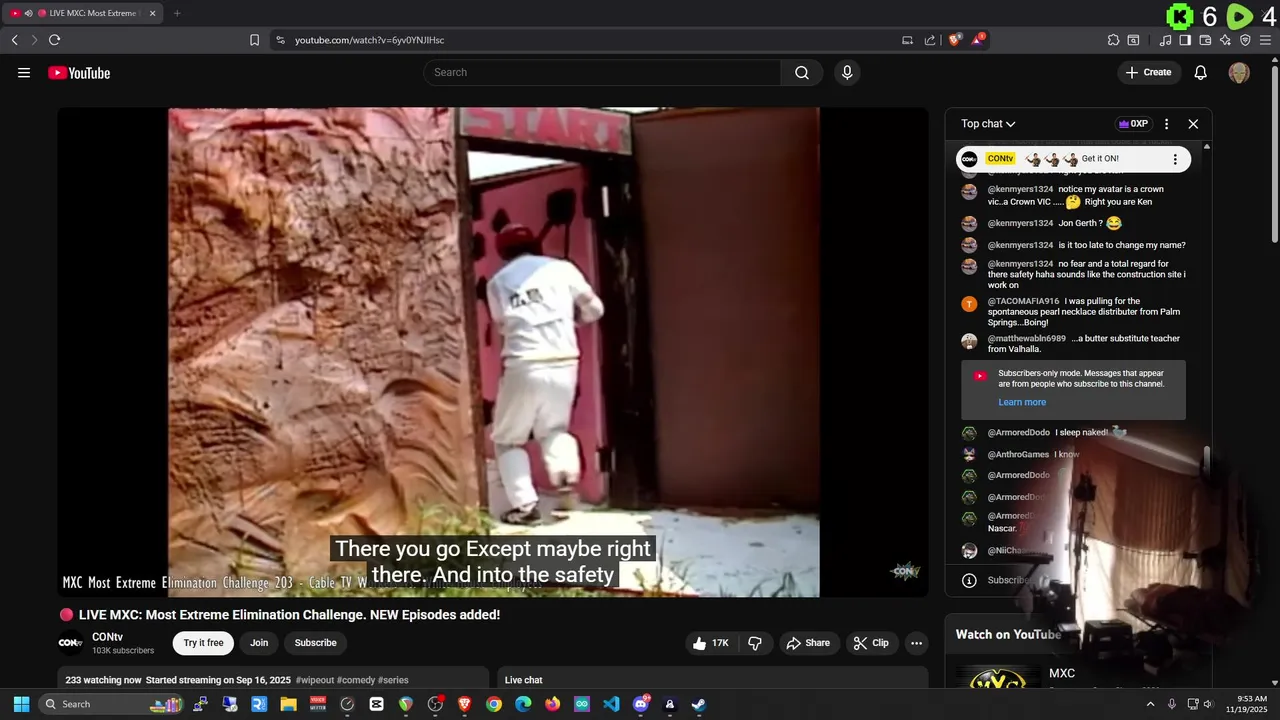The height and width of the screenshot is (720, 1280).
Task: Click the #comedy hashtag
Action: coord(356,680)
